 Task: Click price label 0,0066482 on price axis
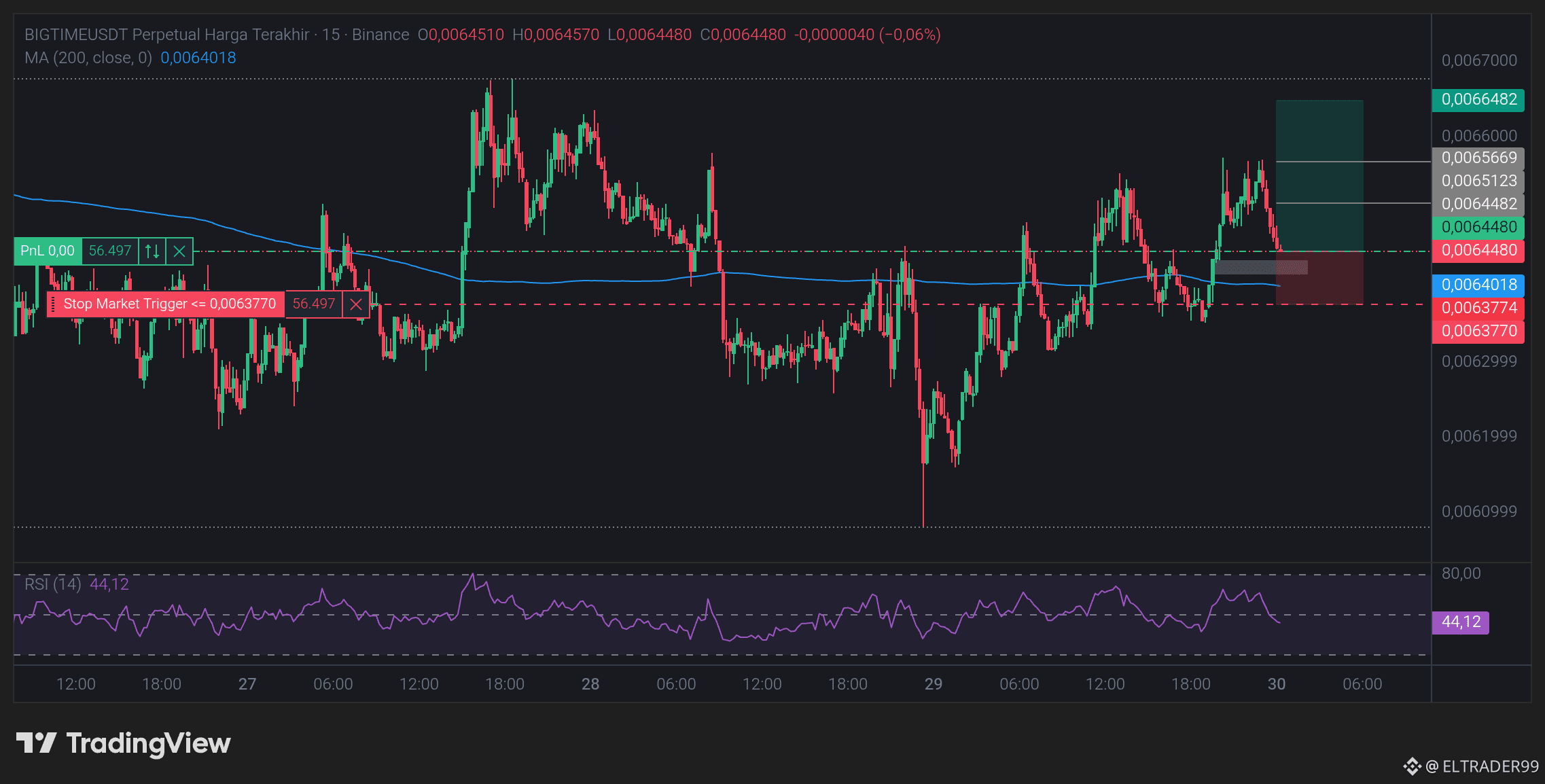pos(1478,100)
